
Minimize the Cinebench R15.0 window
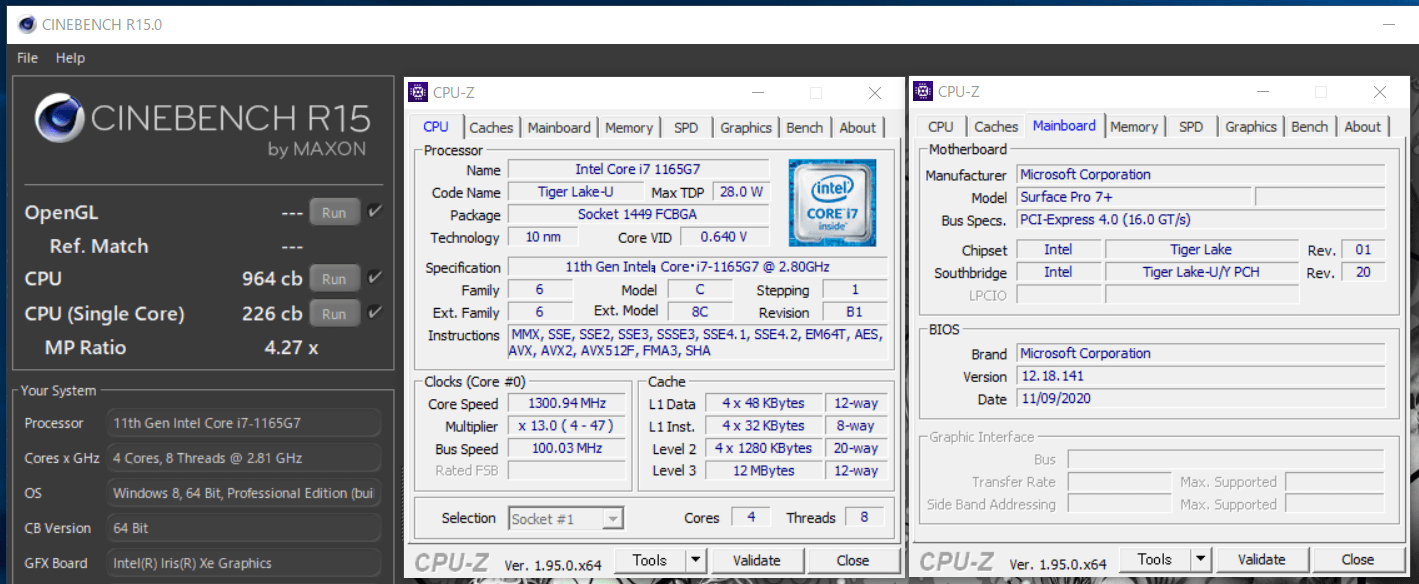[x=1390, y=24]
